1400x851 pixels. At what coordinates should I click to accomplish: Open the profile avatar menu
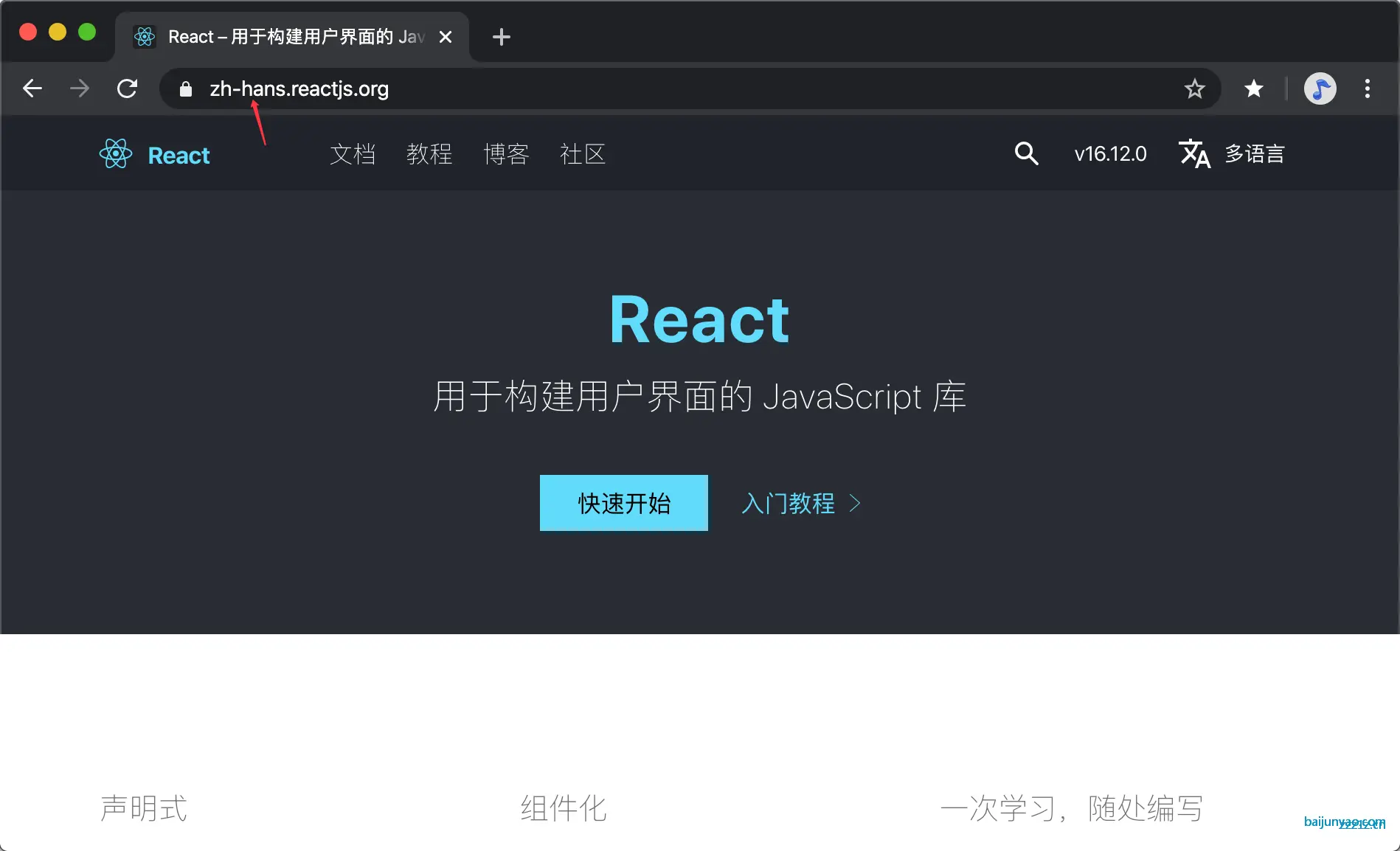[x=1320, y=88]
